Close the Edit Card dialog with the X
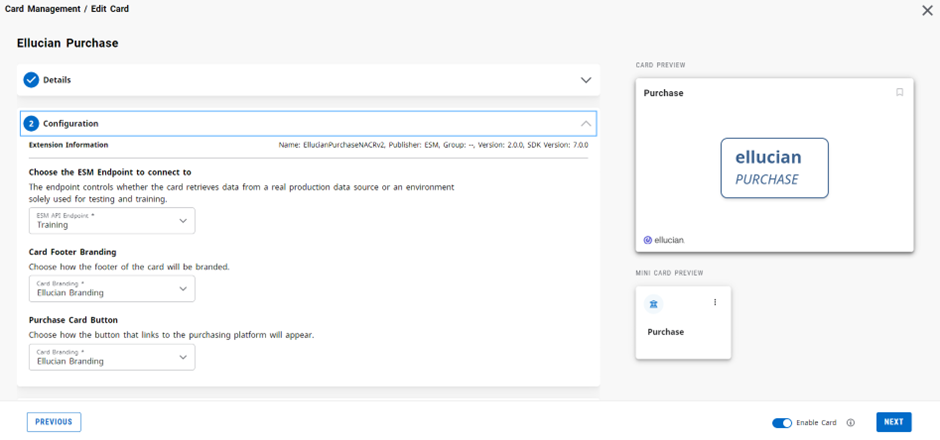Viewport: 940px width, 440px height. coord(927,10)
